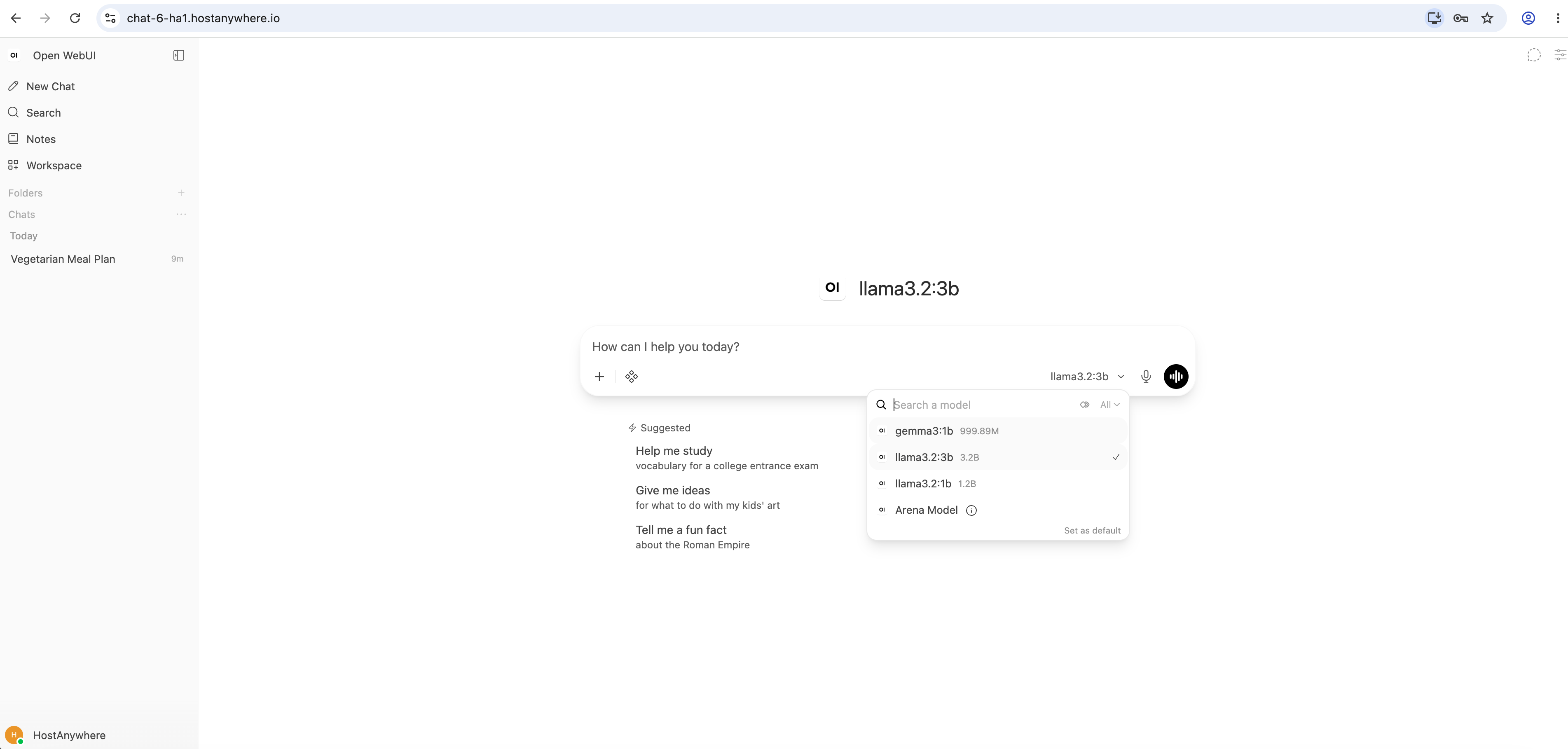Select the gemma3:1b model
Image resolution: width=1568 pixels, height=749 pixels.
998,431
